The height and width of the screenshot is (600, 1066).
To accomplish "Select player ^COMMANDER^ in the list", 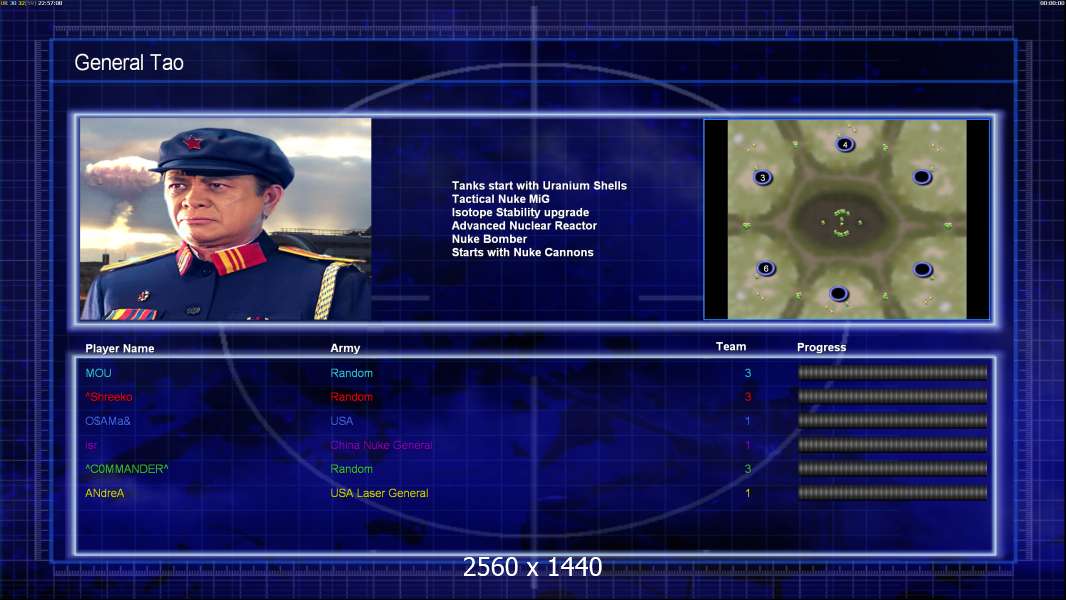I will [x=126, y=469].
